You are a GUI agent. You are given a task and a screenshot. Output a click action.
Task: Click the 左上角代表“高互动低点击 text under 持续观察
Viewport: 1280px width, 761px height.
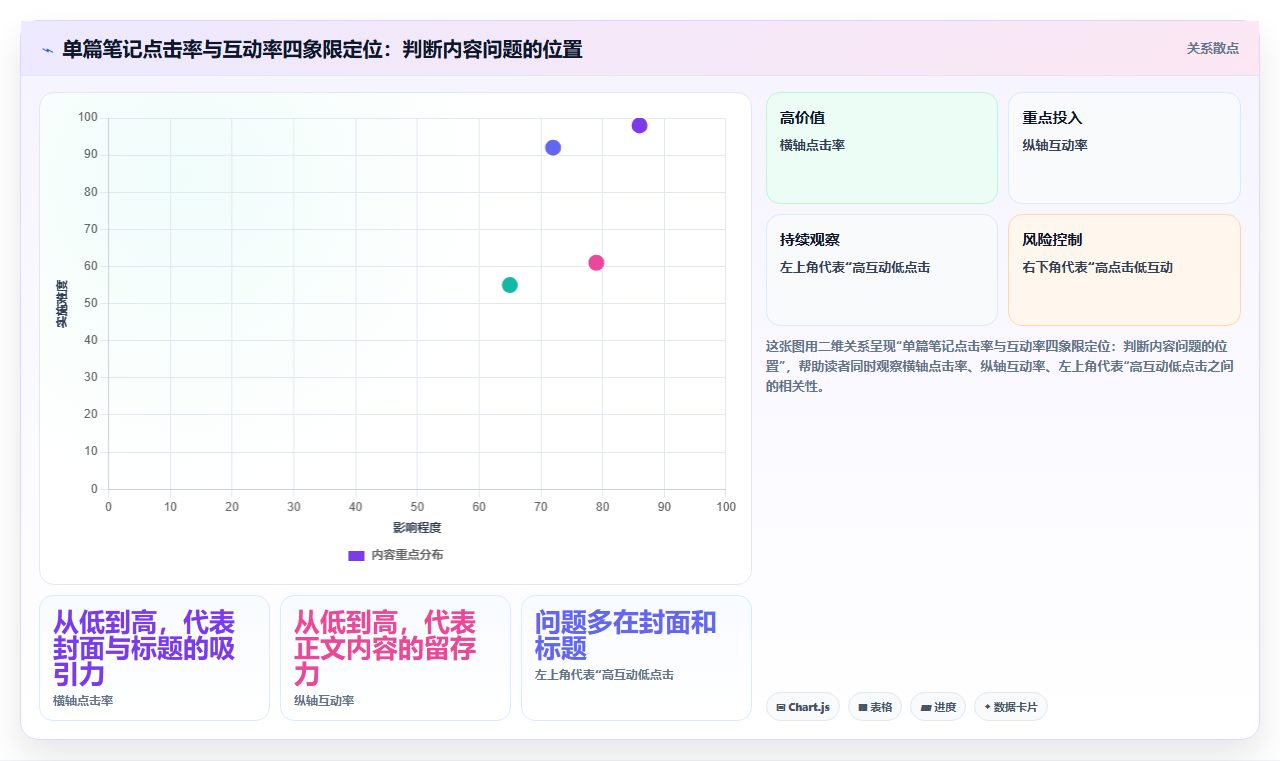point(855,267)
